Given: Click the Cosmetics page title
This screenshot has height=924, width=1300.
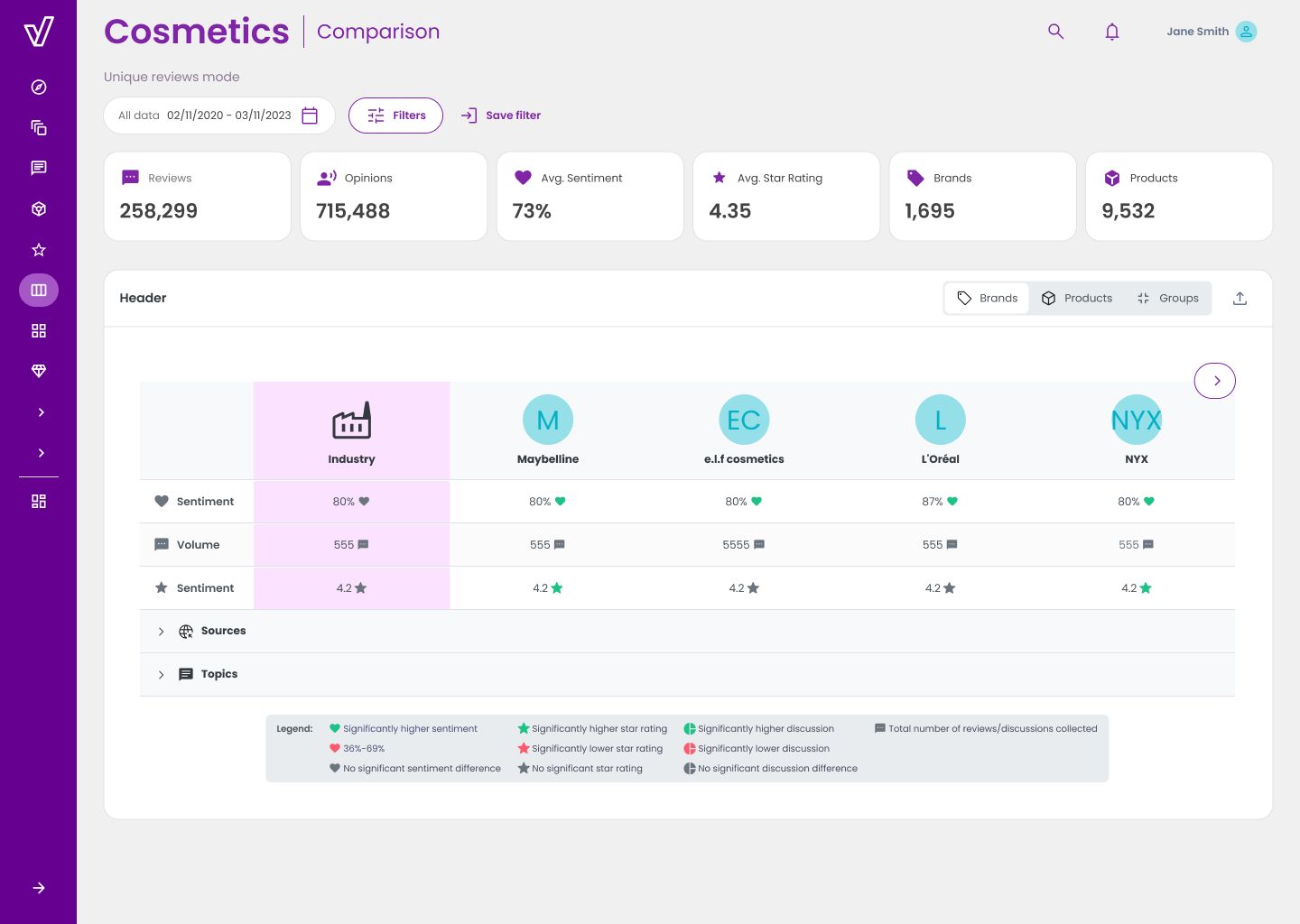Looking at the screenshot, I should 196,32.
